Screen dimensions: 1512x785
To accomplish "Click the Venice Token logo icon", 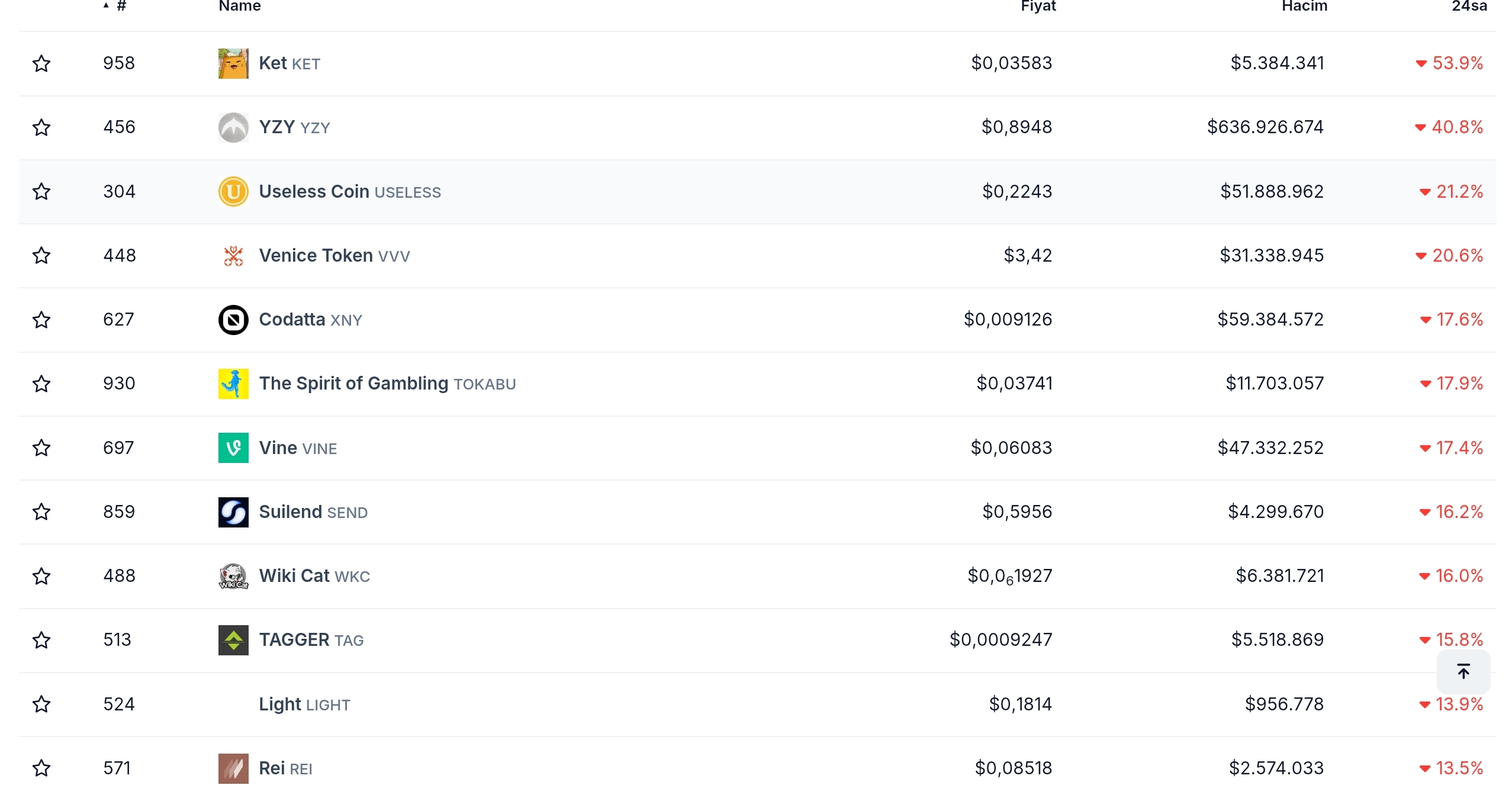I will 233,256.
